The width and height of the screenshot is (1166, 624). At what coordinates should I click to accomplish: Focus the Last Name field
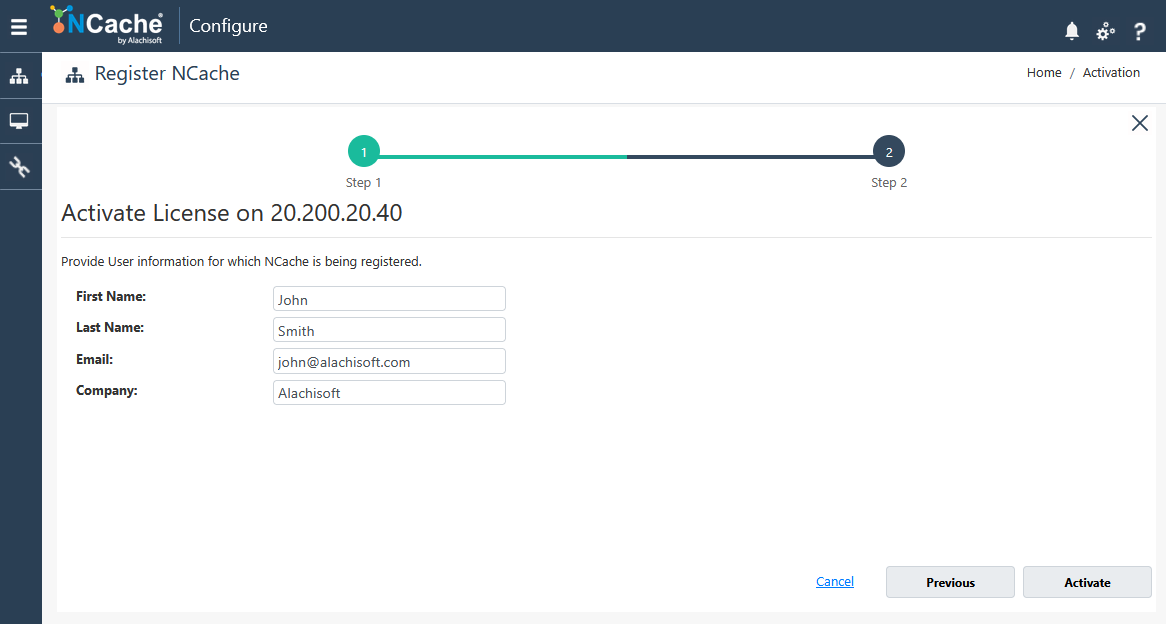click(389, 330)
